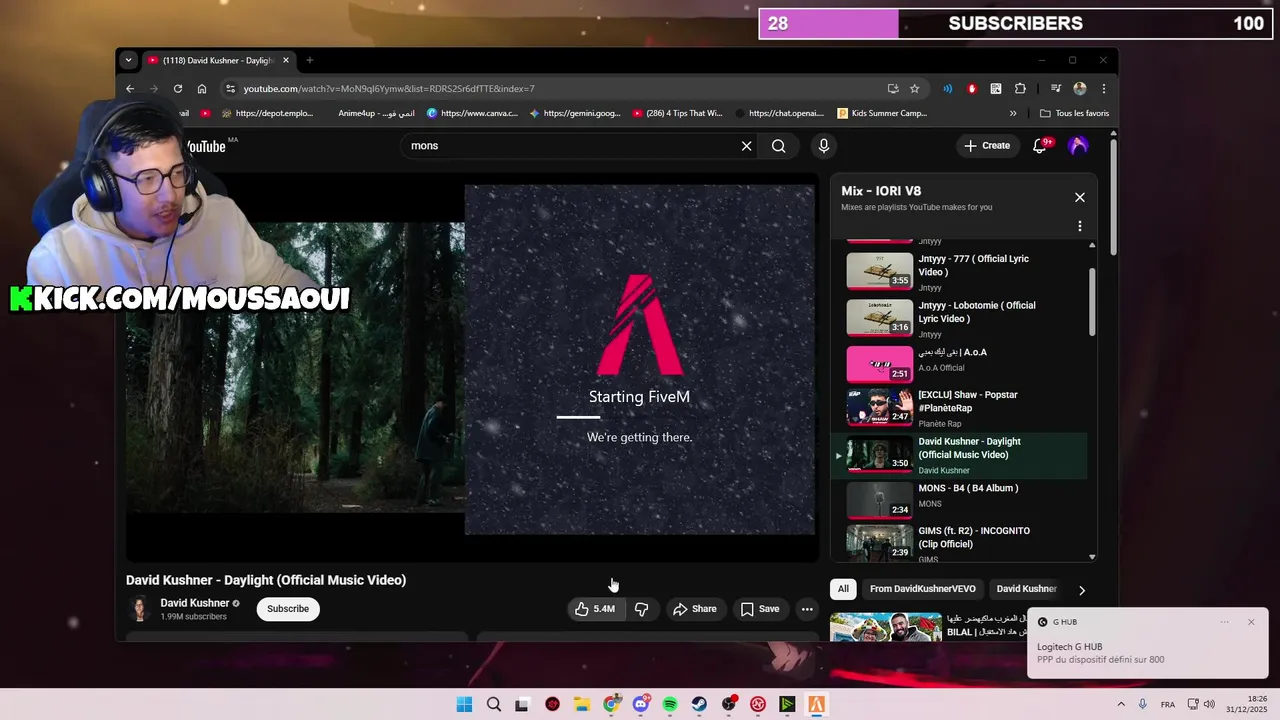1280x720 pixels.
Task: Open the depot.emplo bookmark
Action: (267, 113)
